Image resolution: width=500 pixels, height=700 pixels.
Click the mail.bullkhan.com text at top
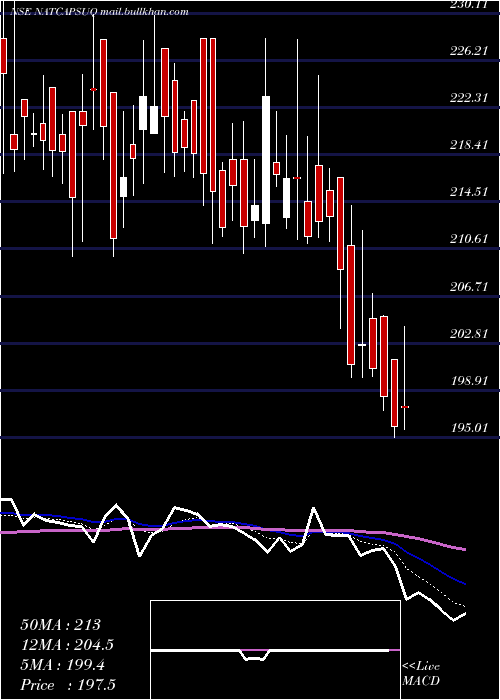(x=144, y=12)
